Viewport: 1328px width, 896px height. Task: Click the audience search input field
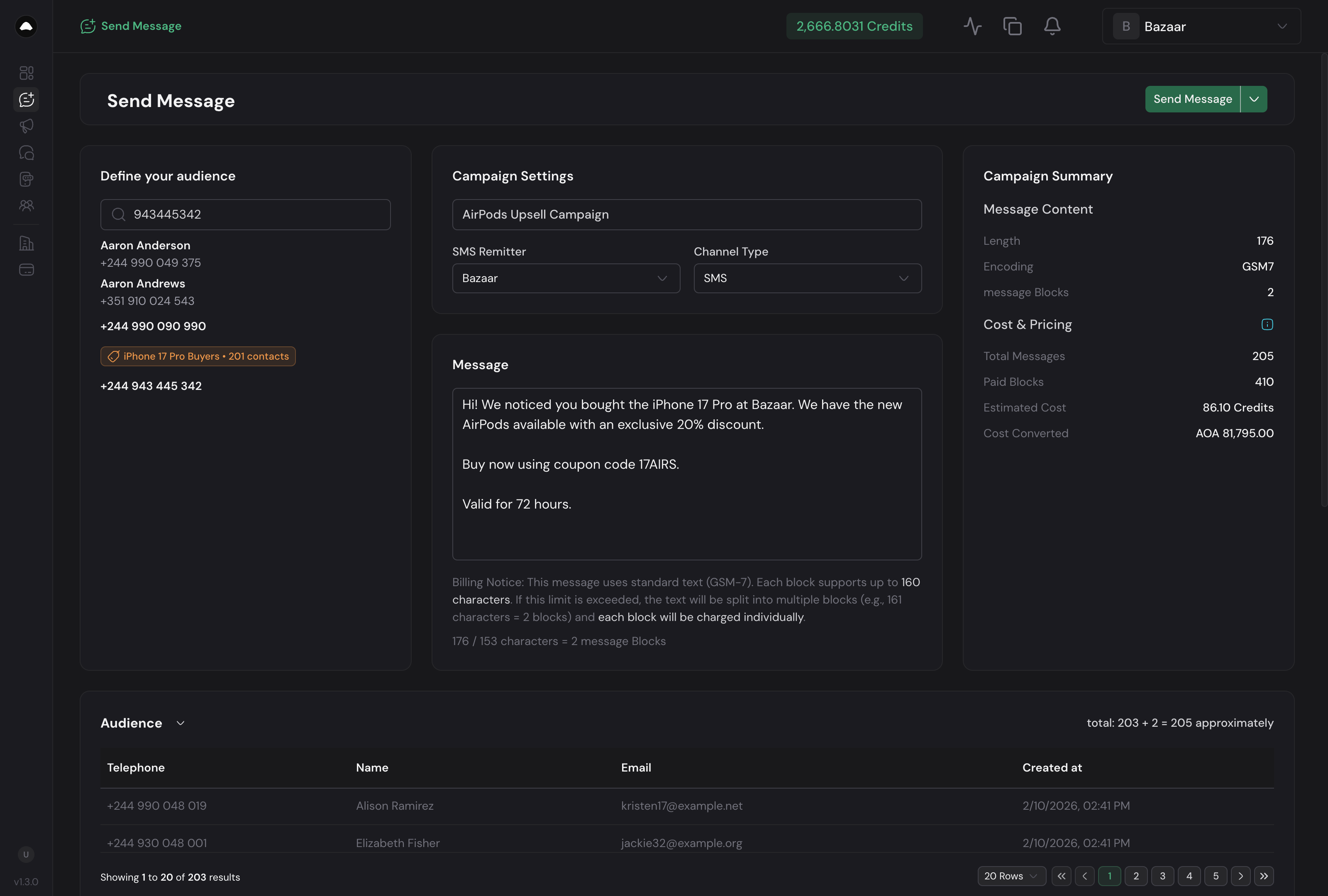[x=246, y=214]
